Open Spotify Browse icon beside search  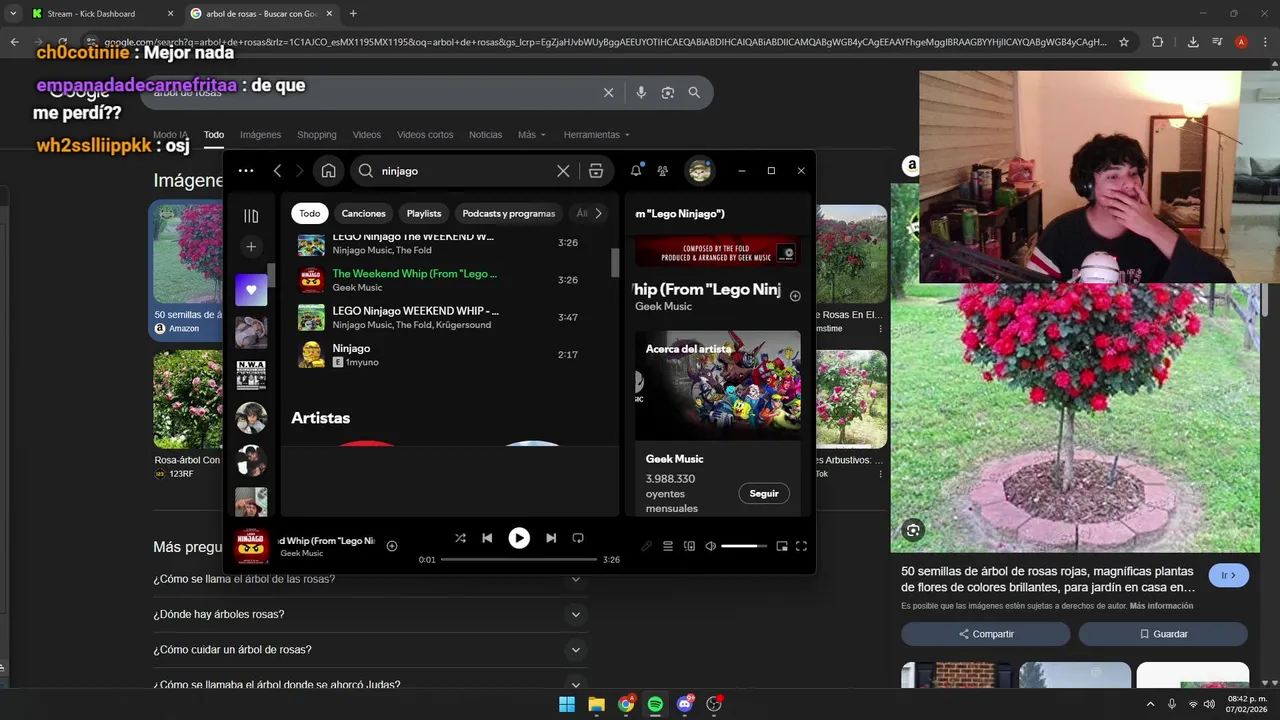(x=596, y=171)
